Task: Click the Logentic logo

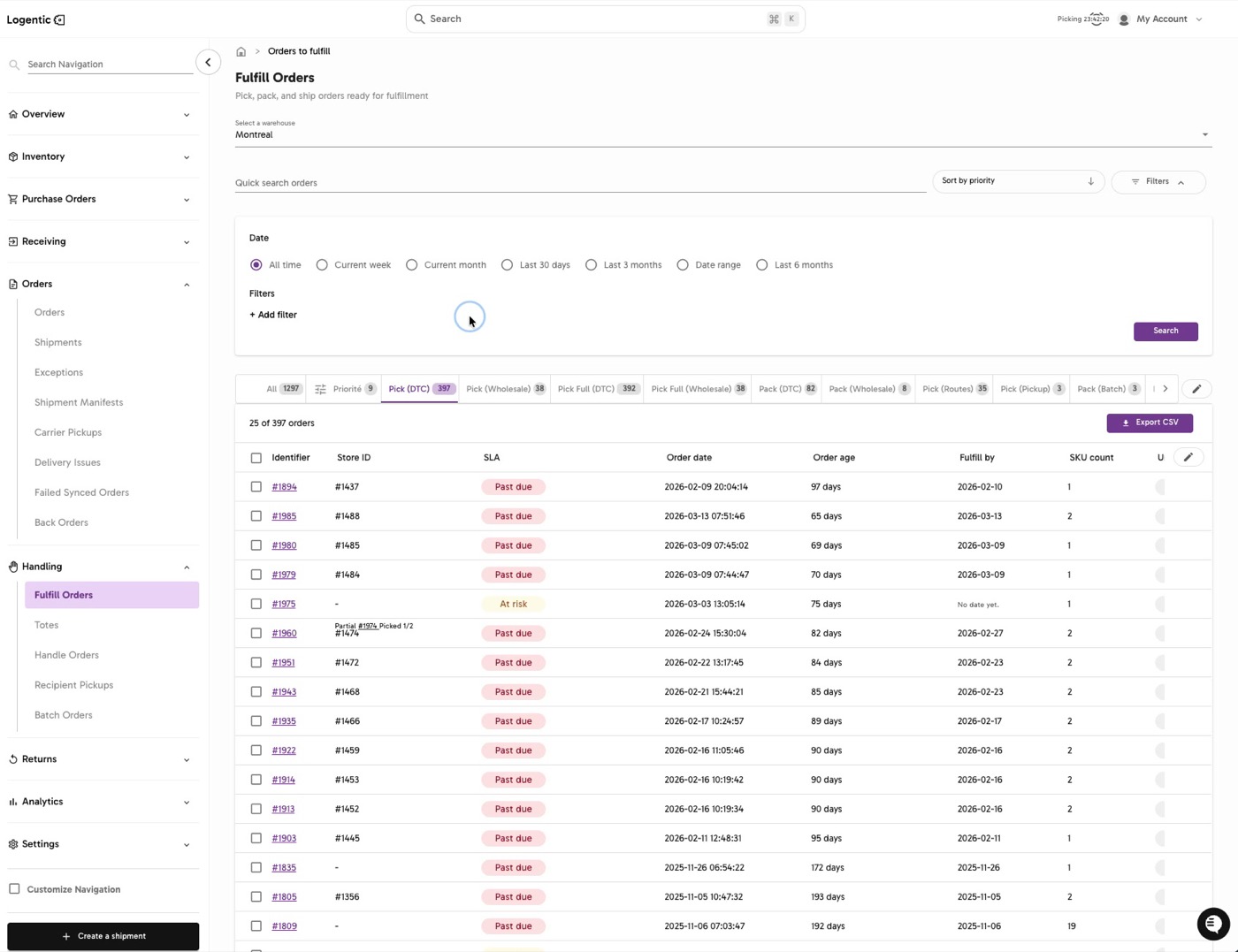Action: (x=35, y=19)
